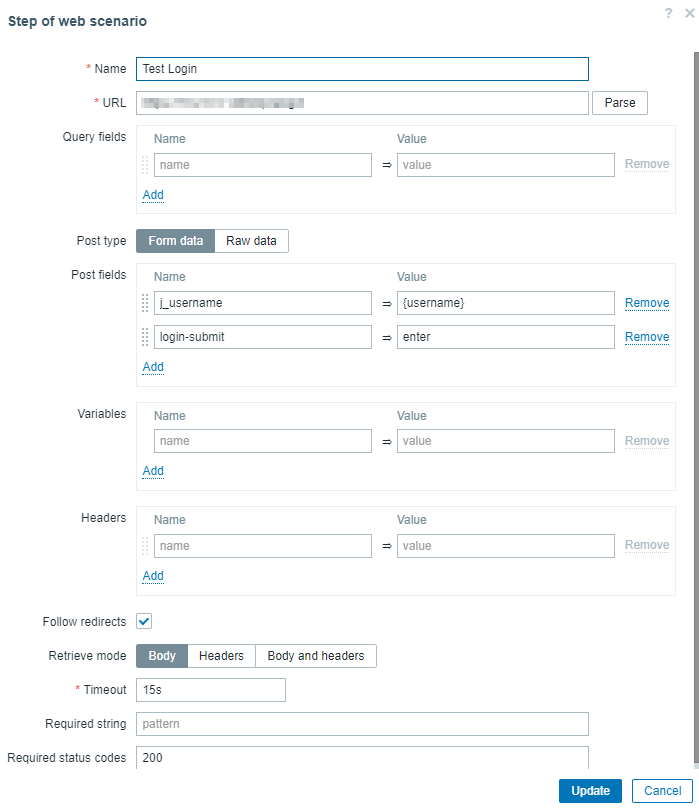Choose Body and headers retrieve mode
The height and width of the screenshot is (808, 699).
[x=316, y=656]
